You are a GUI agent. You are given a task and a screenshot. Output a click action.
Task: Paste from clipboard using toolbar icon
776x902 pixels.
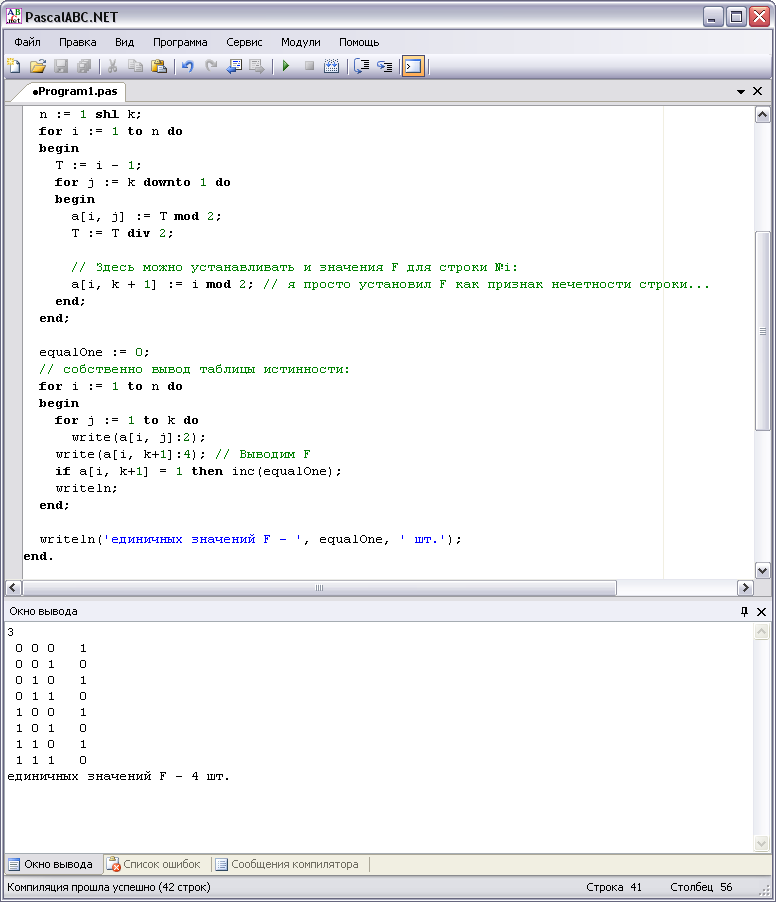click(x=158, y=67)
